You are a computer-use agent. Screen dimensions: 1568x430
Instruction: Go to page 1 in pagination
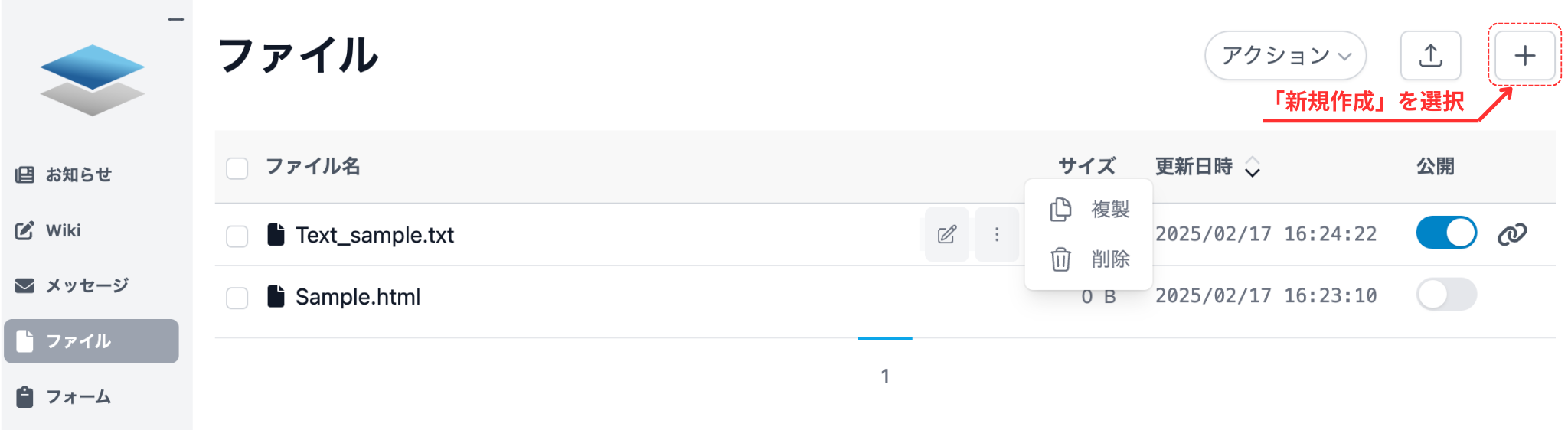pos(885,376)
